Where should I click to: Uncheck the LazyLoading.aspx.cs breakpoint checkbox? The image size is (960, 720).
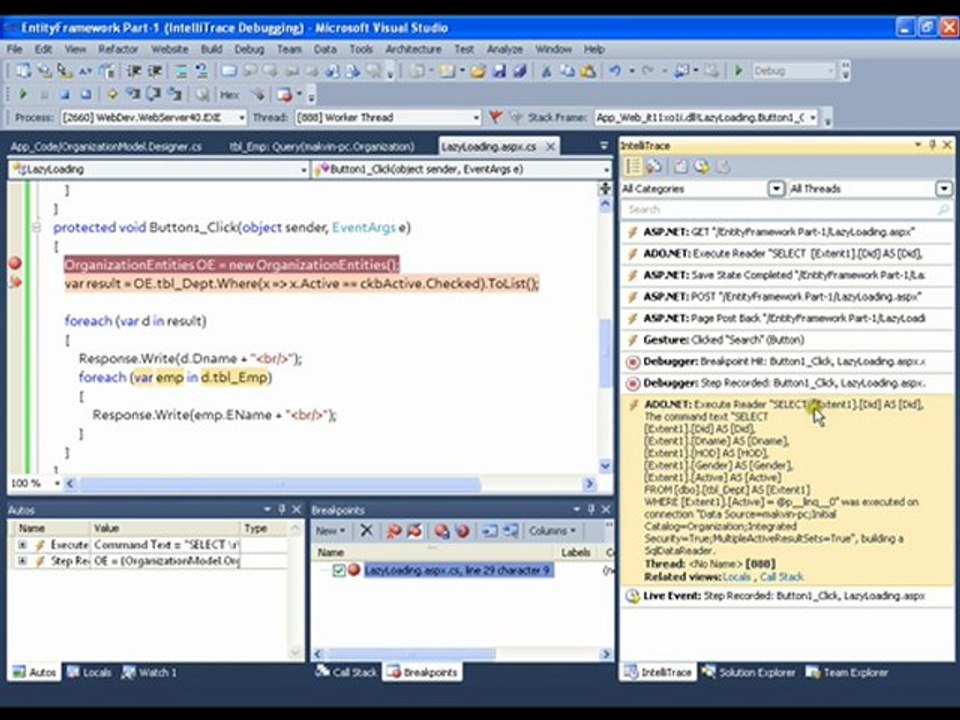339,570
